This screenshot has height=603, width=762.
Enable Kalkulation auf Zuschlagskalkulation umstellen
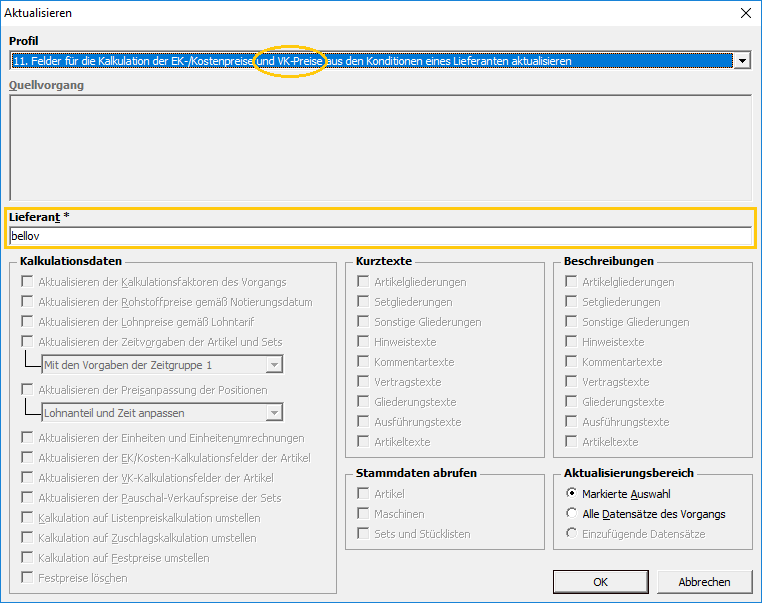click(27, 538)
